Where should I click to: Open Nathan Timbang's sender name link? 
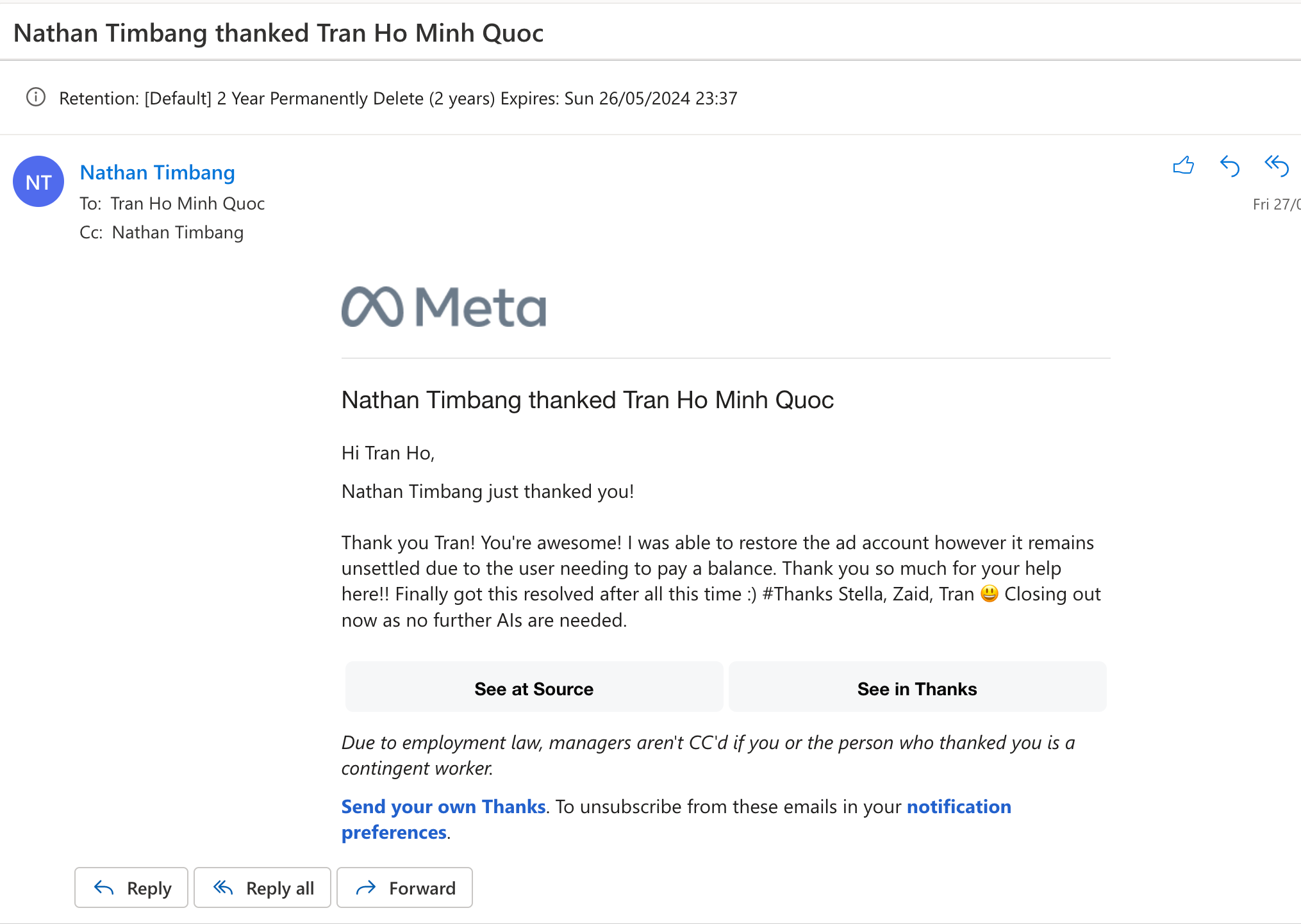157,172
